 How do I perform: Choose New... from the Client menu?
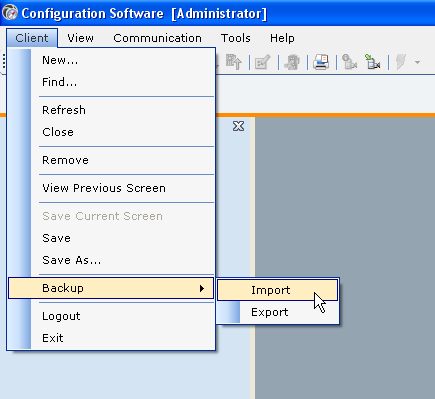[x=111, y=60]
